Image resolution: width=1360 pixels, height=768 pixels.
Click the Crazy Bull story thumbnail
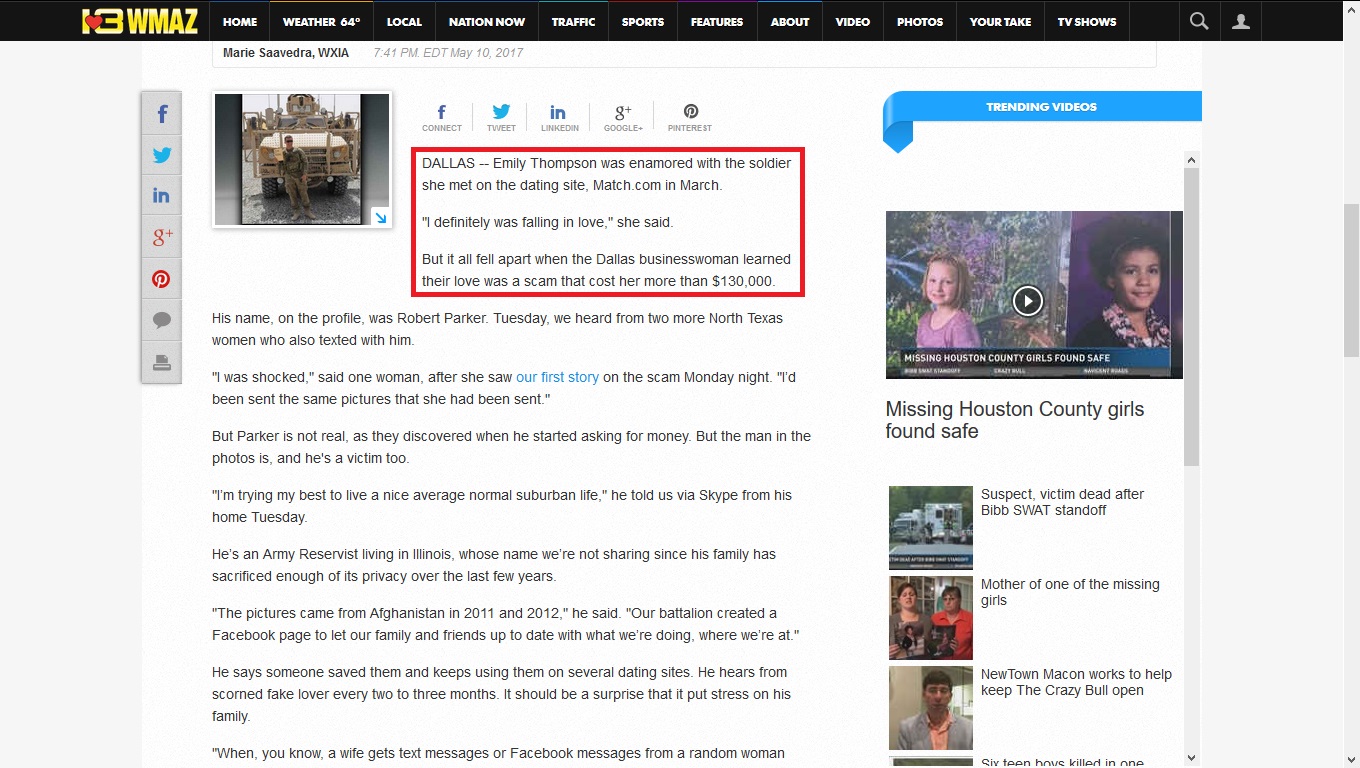pyautogui.click(x=931, y=708)
